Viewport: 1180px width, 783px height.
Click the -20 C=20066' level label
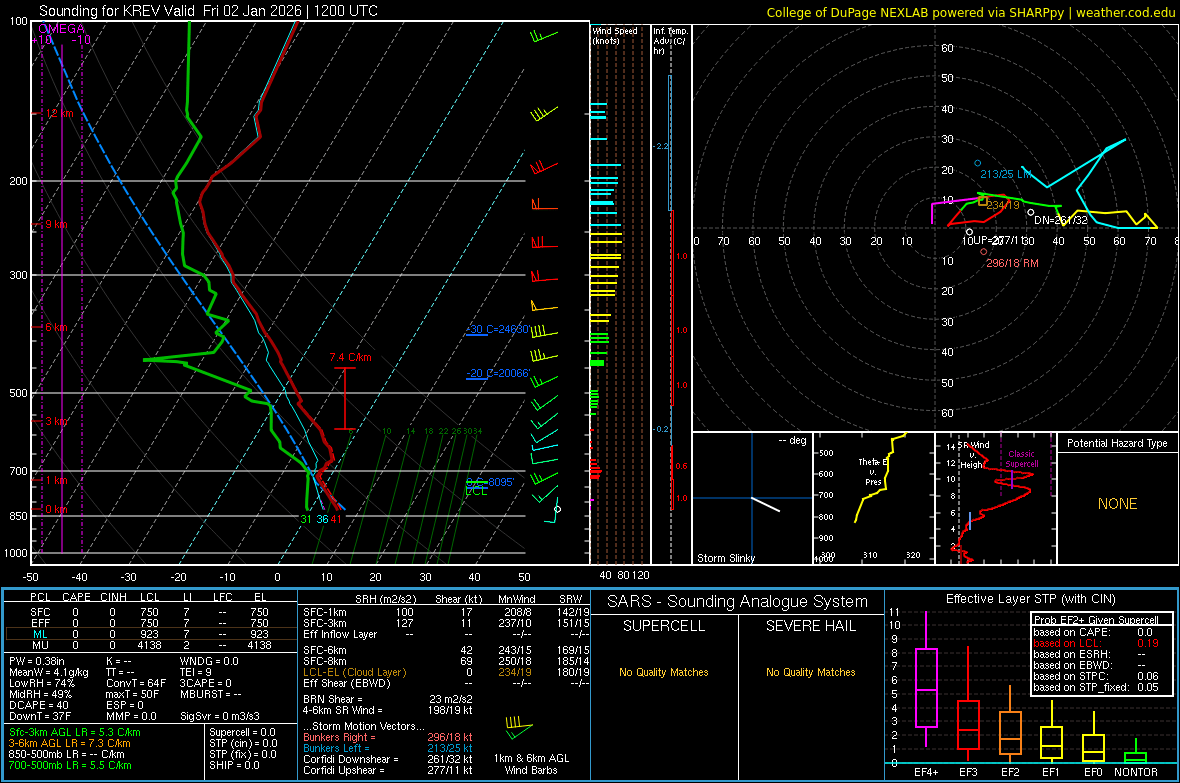498,373
